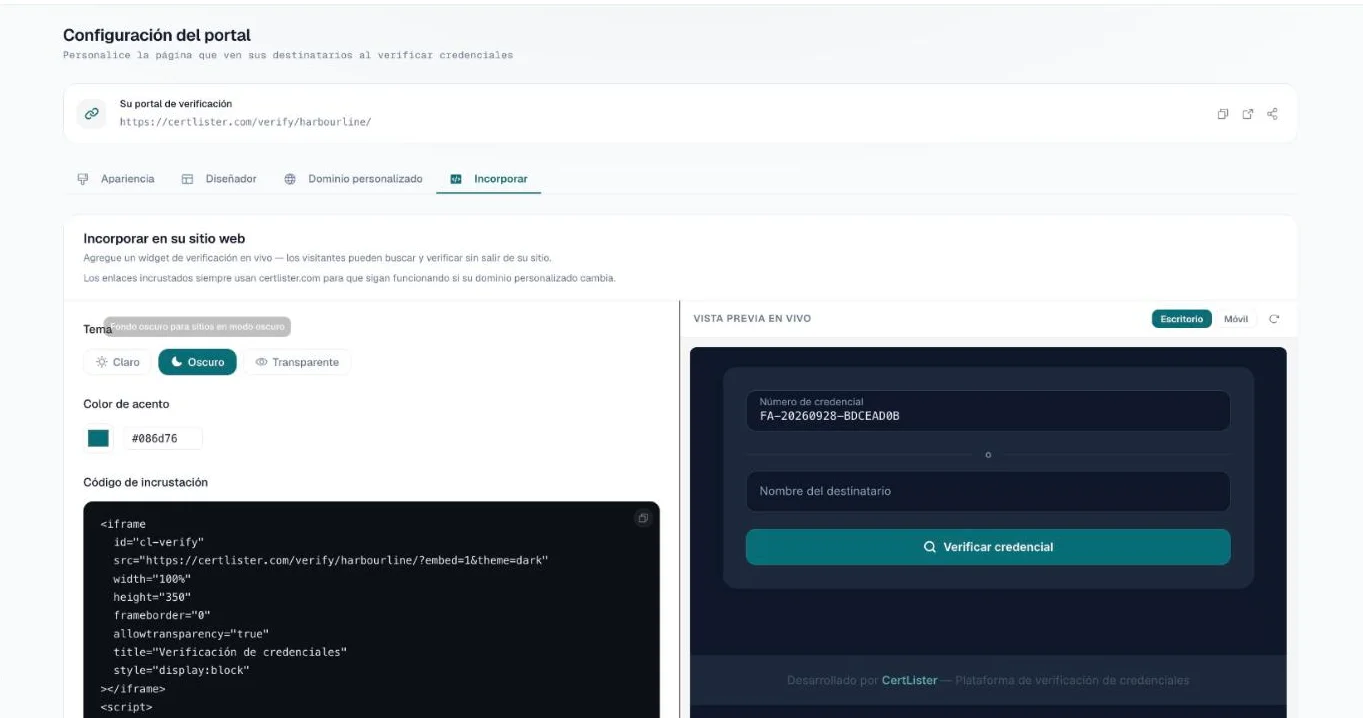The width and height of the screenshot is (1363, 718).
Task: Switch preview to Móvil view
Action: coord(1236,319)
